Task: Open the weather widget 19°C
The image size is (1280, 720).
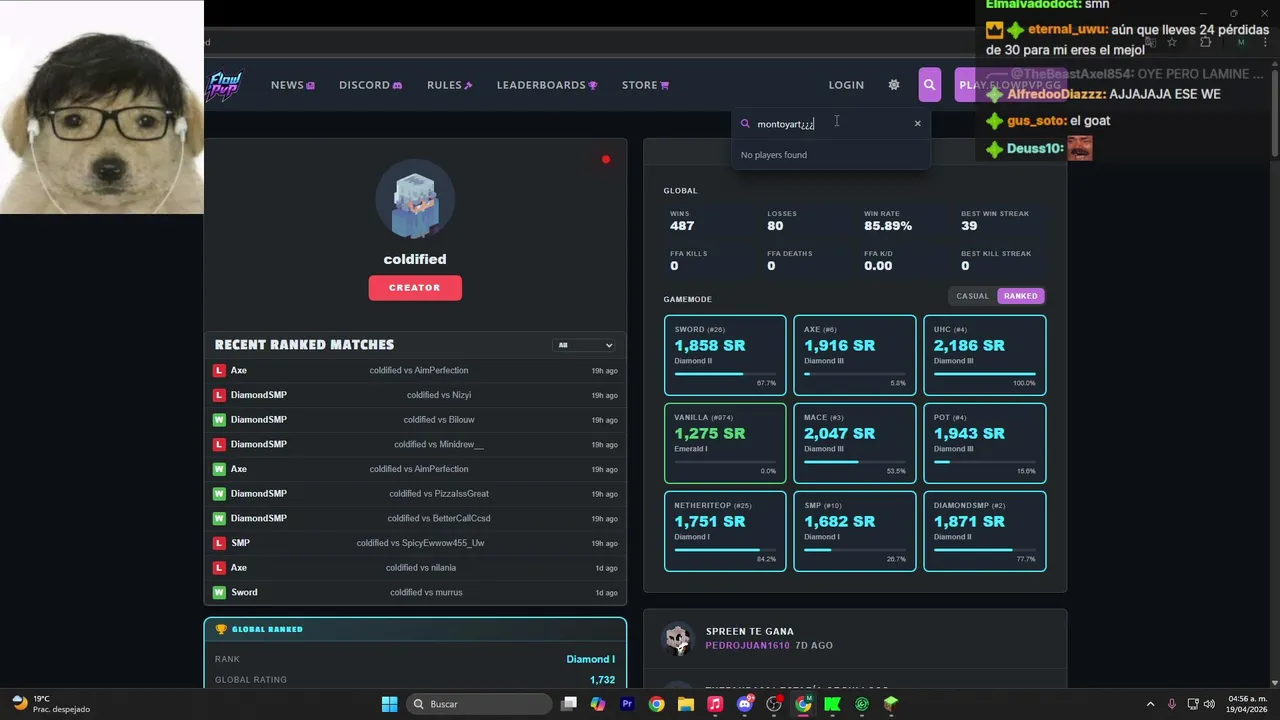Action: click(50, 704)
